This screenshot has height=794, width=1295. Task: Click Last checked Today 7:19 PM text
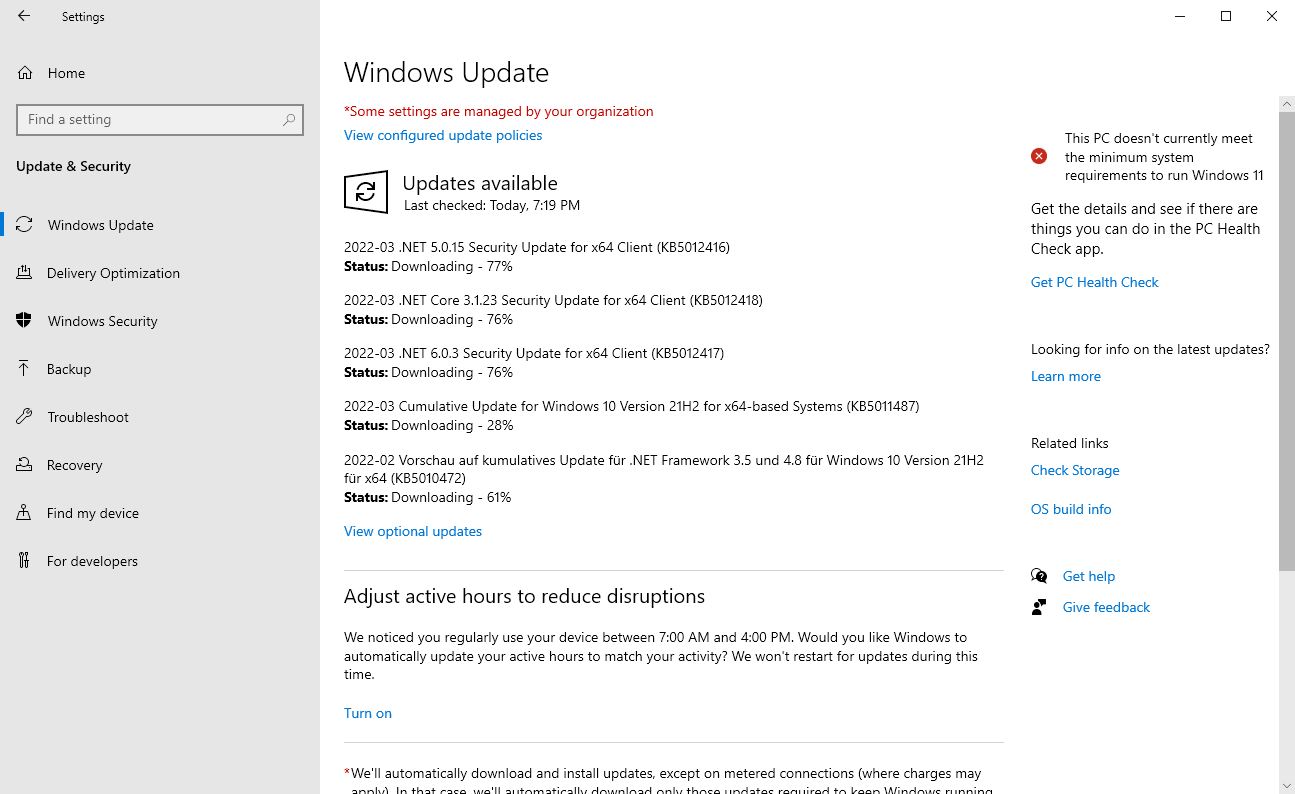492,205
